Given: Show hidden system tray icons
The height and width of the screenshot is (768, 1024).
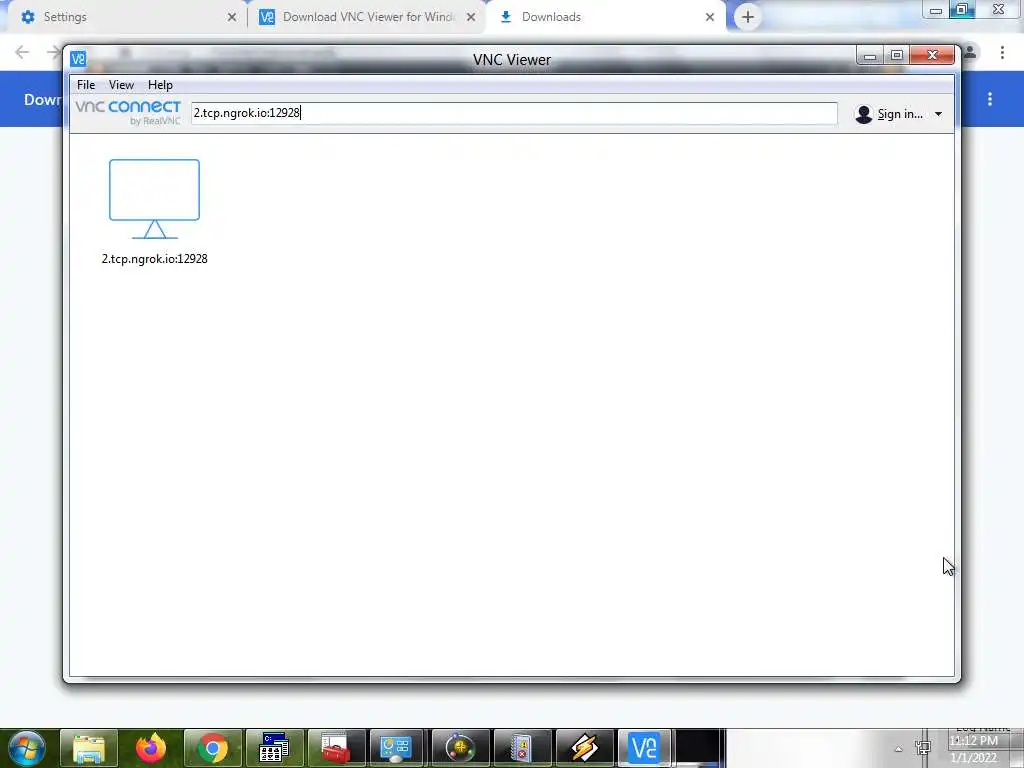Looking at the screenshot, I should click(899, 749).
